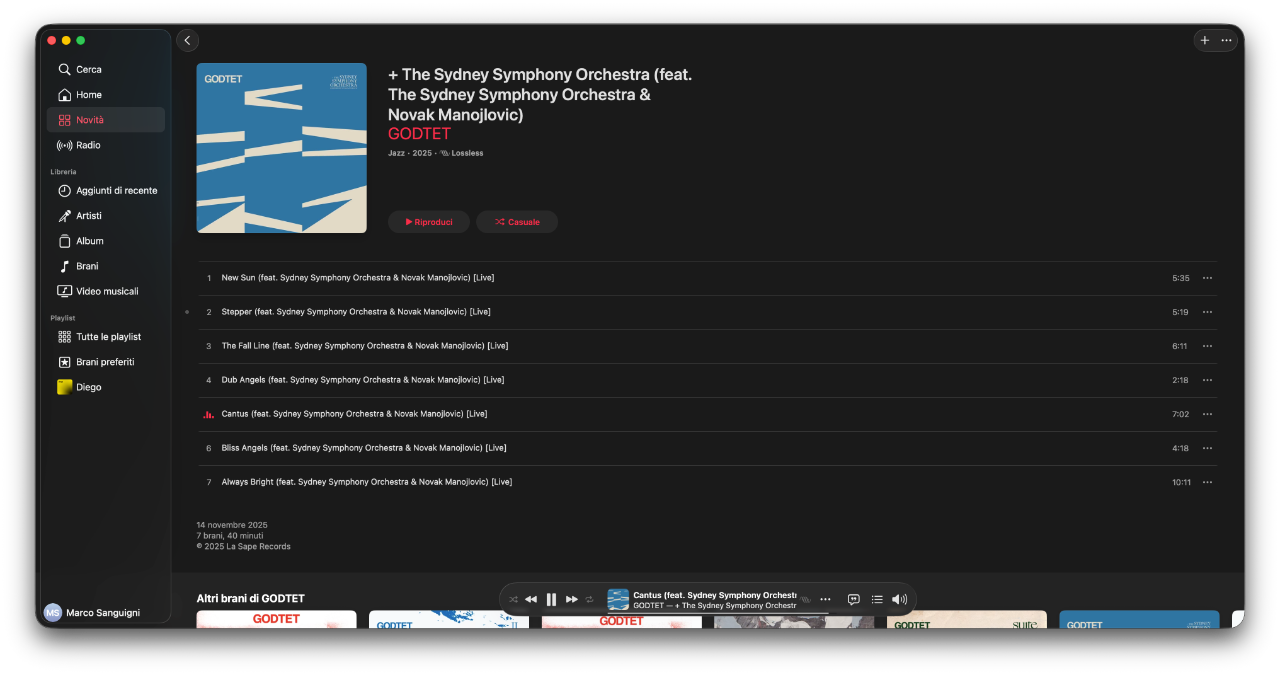
Task: Skip to the next track
Action: (572, 599)
